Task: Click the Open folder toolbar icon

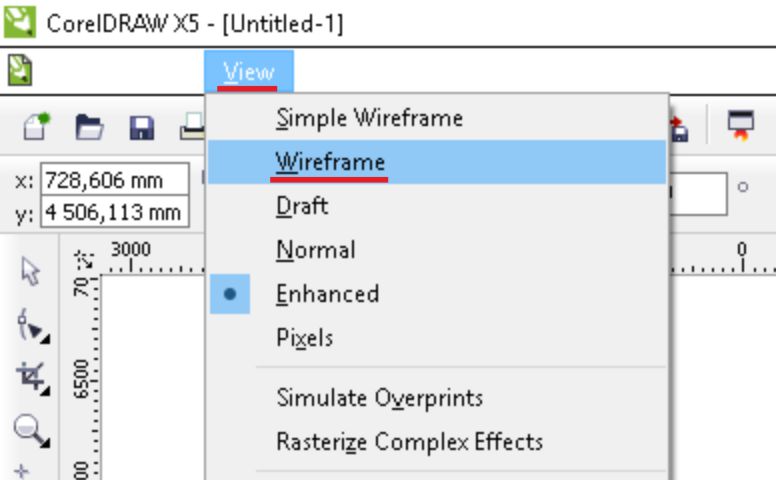Action: 90,127
